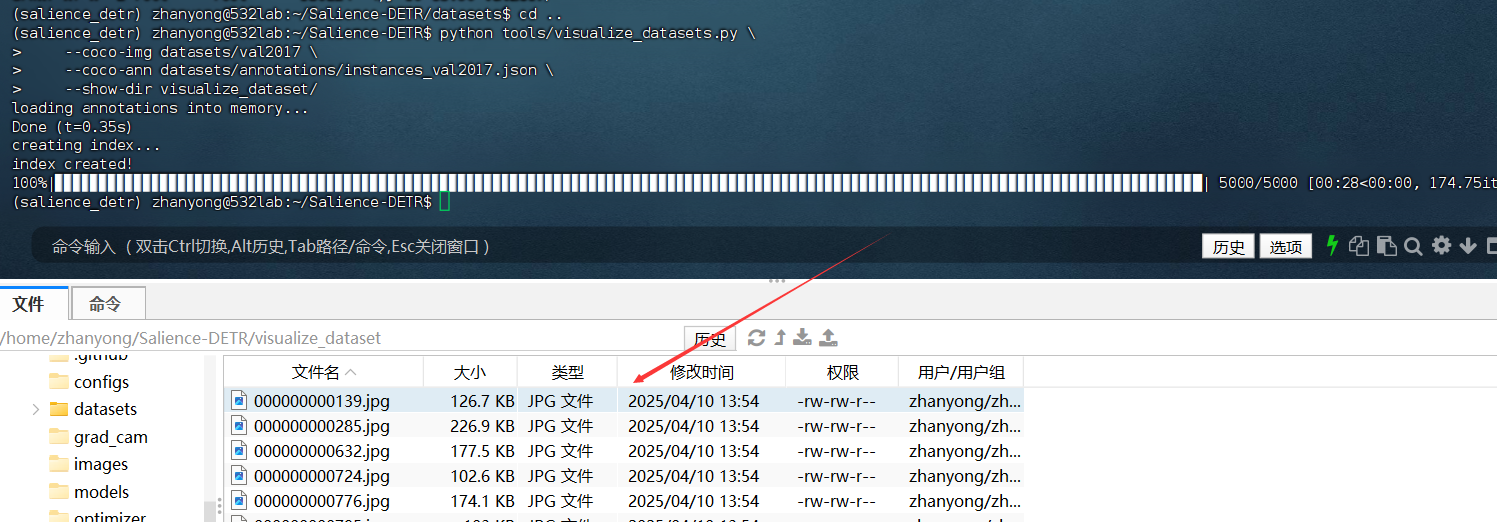
Task: Click the 历史 button next to the path field
Action: coord(710,339)
